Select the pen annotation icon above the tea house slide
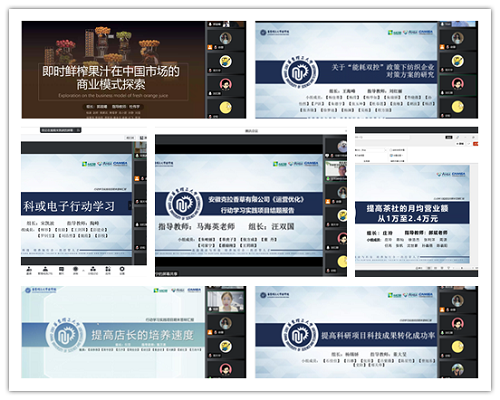Viewport: 500px width, 400px height. coord(457,137)
